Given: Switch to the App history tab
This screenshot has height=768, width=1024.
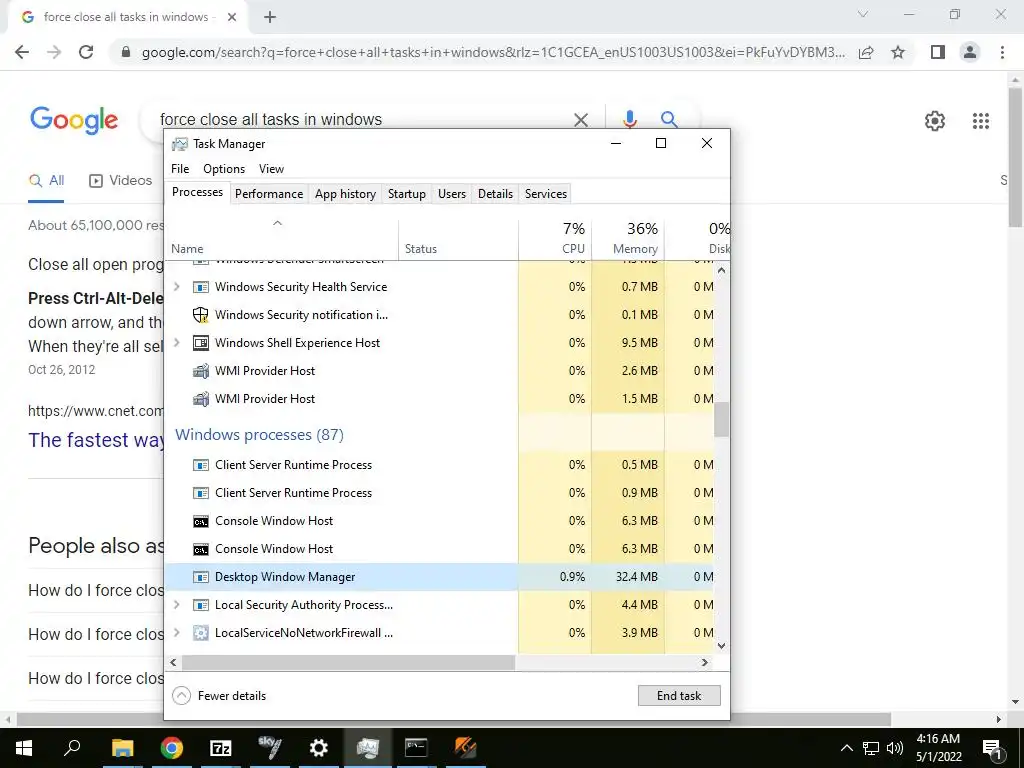Looking at the screenshot, I should (x=345, y=193).
